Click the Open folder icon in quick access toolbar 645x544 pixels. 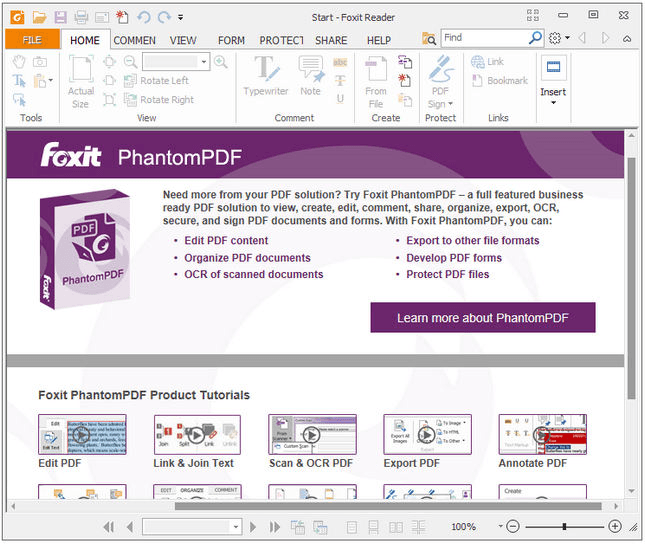tap(39, 17)
